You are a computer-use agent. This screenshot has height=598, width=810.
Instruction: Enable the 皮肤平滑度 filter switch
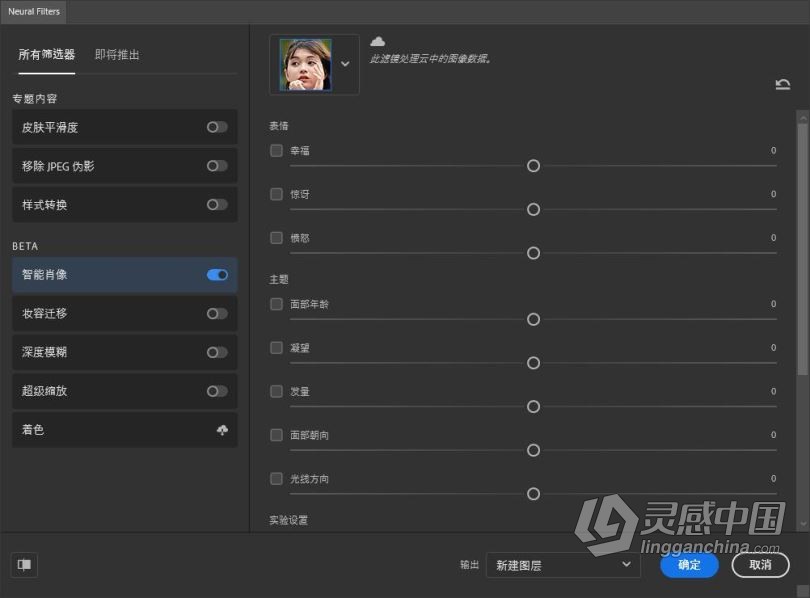[x=217, y=127]
